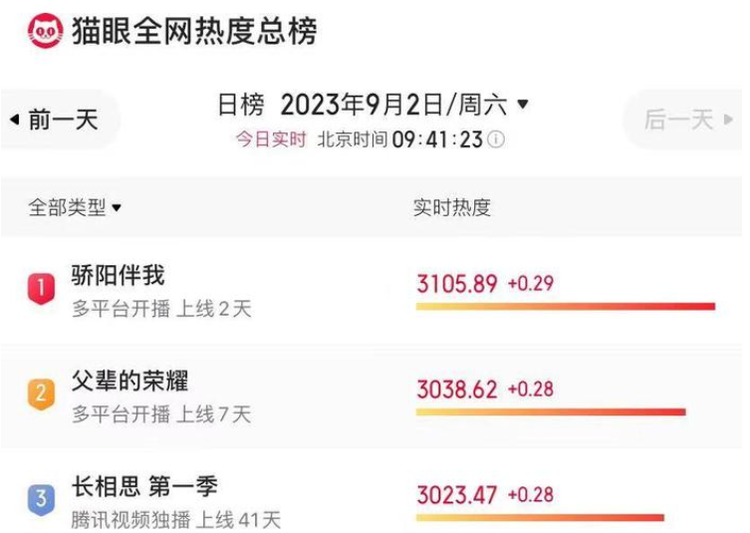Open the info icon beside Beijing time
The image size is (750, 533).
496,140
